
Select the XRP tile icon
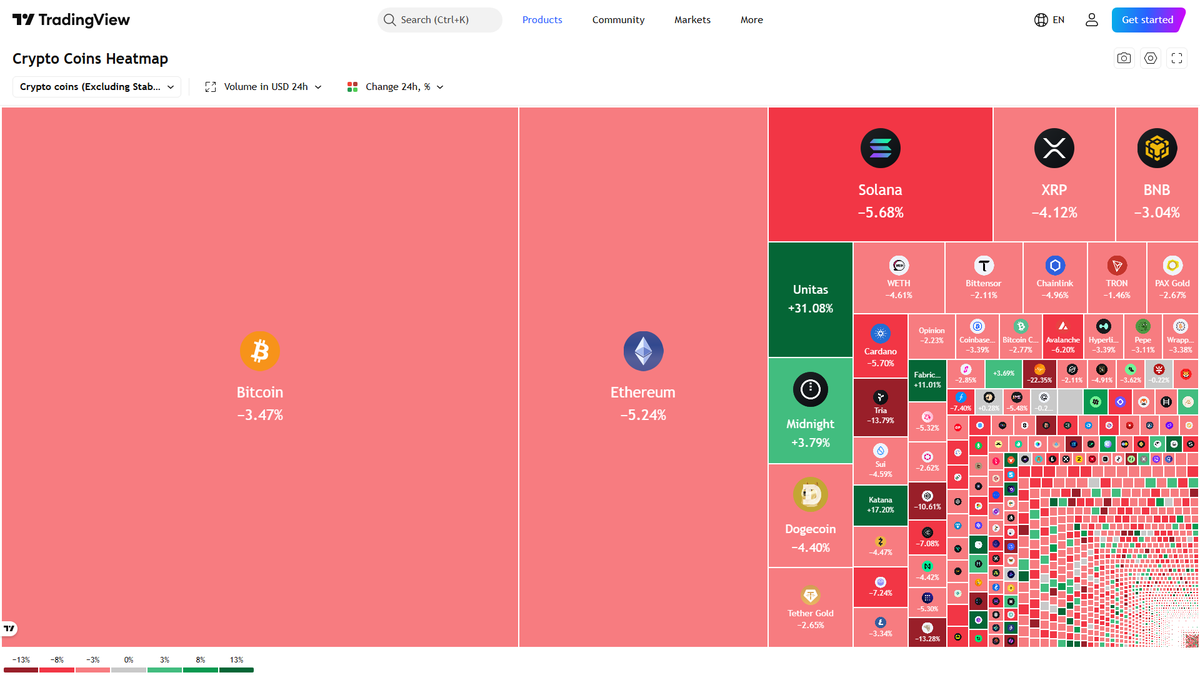coord(1054,148)
